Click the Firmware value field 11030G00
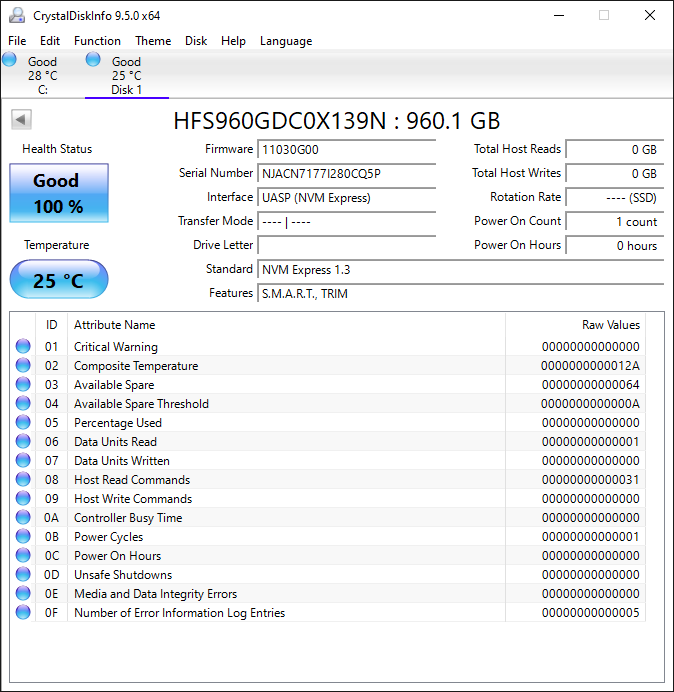The width and height of the screenshot is (674, 692). coord(347,150)
